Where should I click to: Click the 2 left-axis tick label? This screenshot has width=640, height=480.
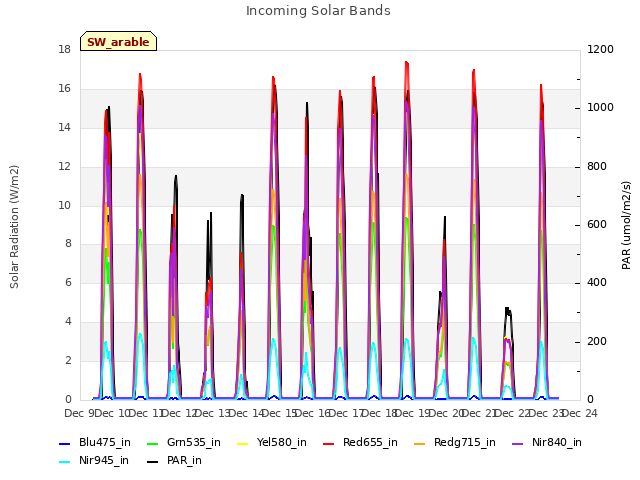coord(68,361)
